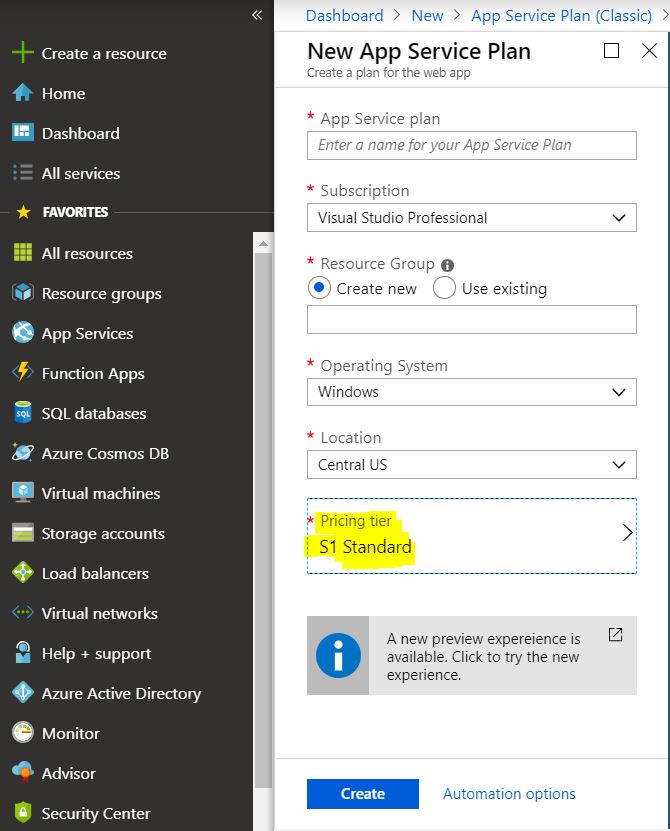This screenshot has height=831, width=670.
Task: Collapse the sidebar with the double chevron
Action: click(x=256, y=16)
